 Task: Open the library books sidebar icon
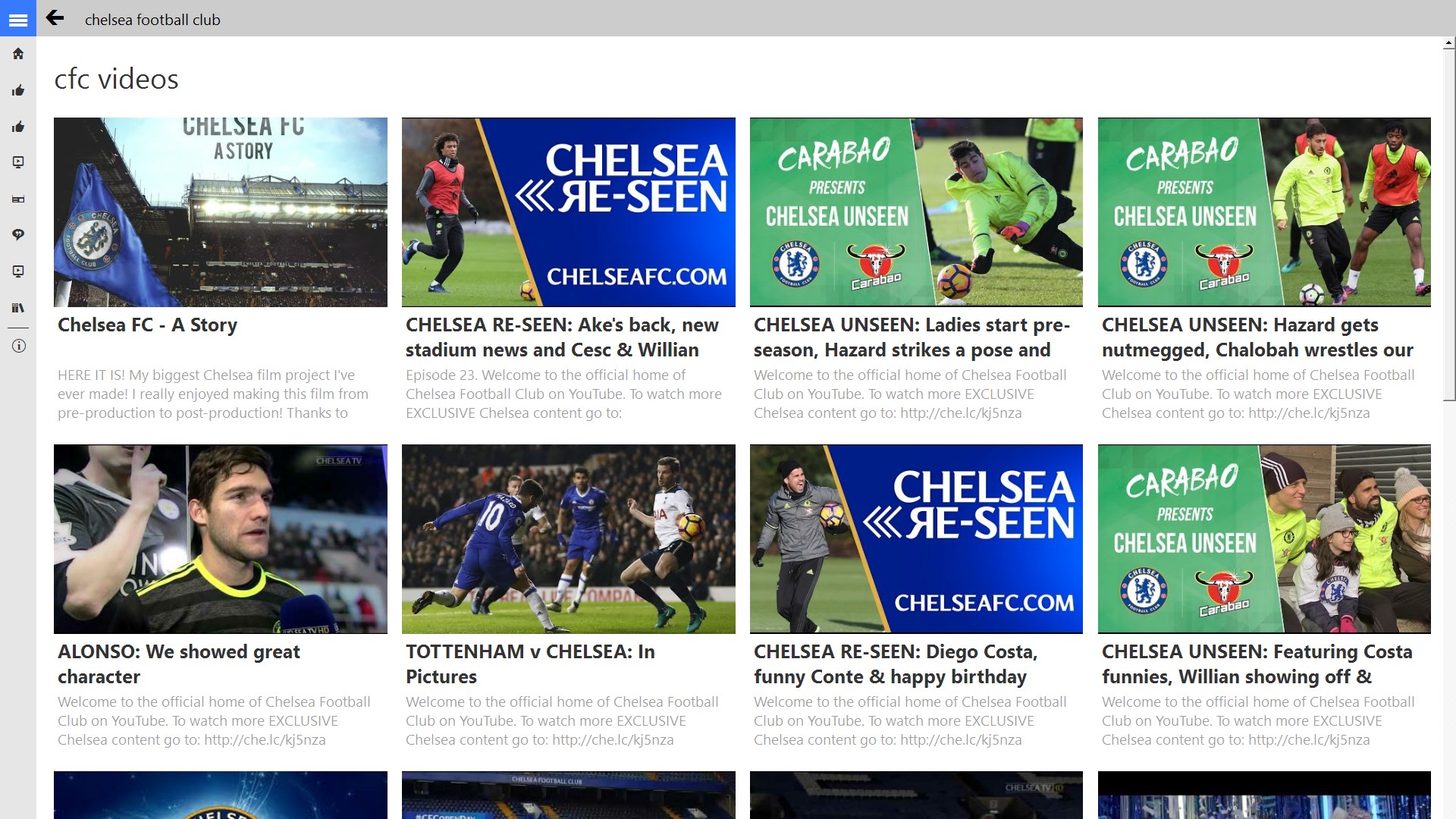click(18, 308)
